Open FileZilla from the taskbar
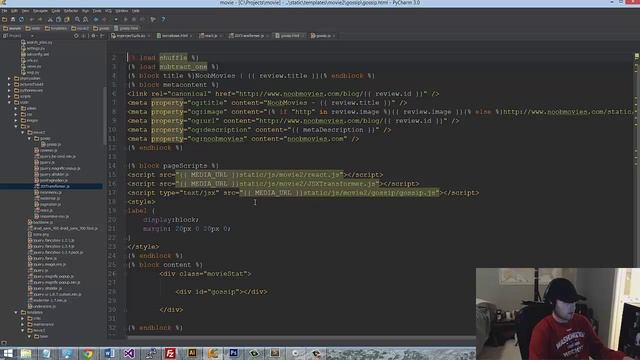This screenshot has width=640, height=360. pos(171,353)
